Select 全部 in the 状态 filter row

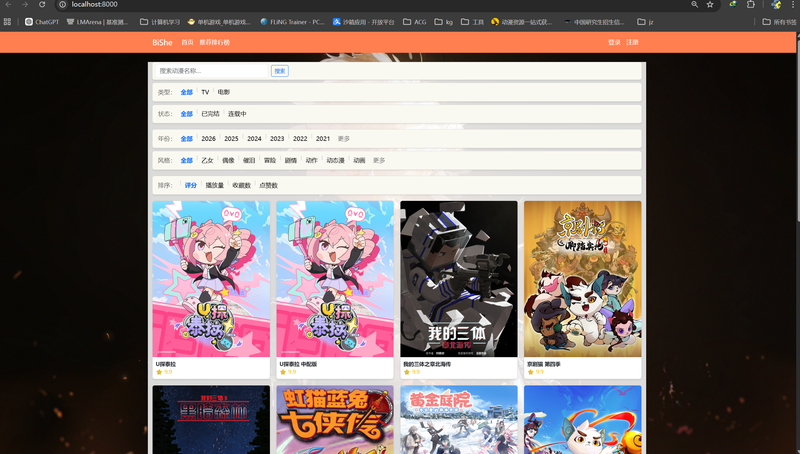click(186, 114)
